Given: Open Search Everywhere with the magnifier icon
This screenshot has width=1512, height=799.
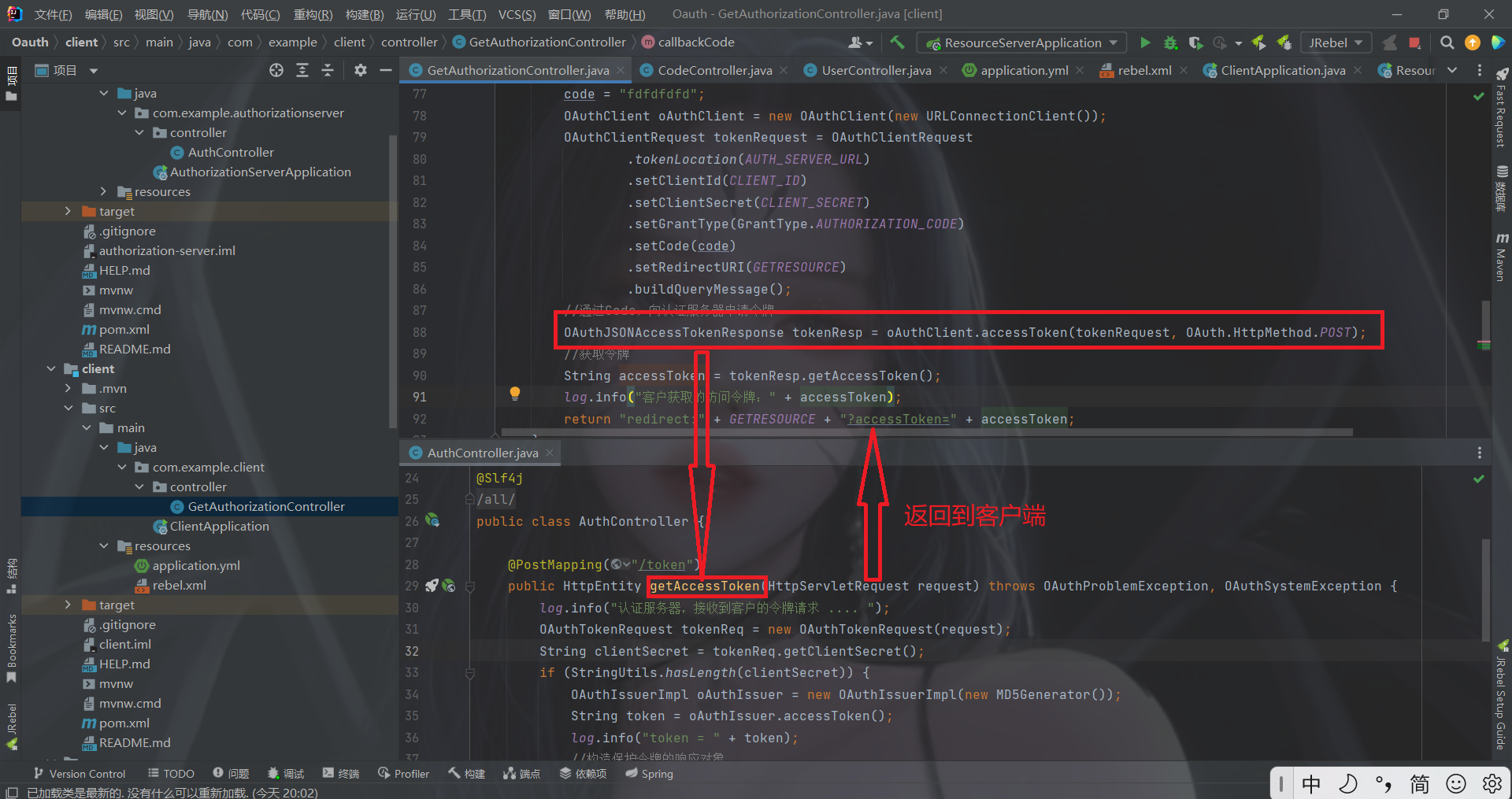Looking at the screenshot, I should 1447,43.
